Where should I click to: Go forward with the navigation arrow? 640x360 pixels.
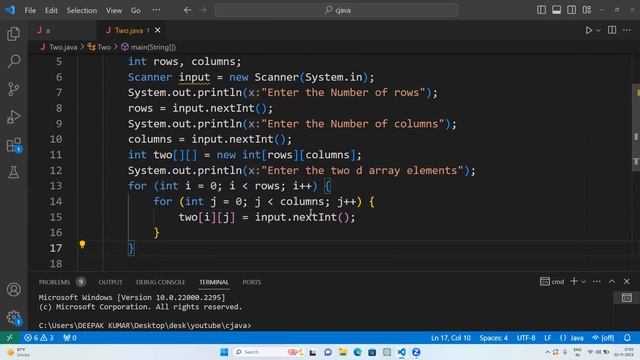coord(203,10)
